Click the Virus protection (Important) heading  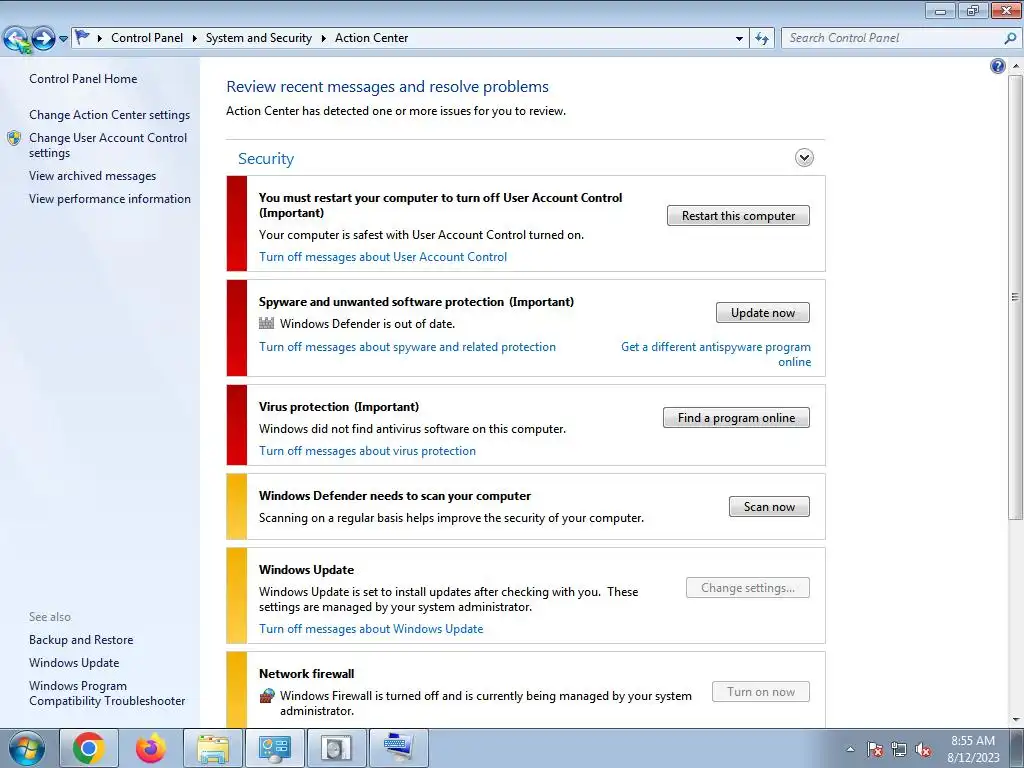click(x=338, y=407)
